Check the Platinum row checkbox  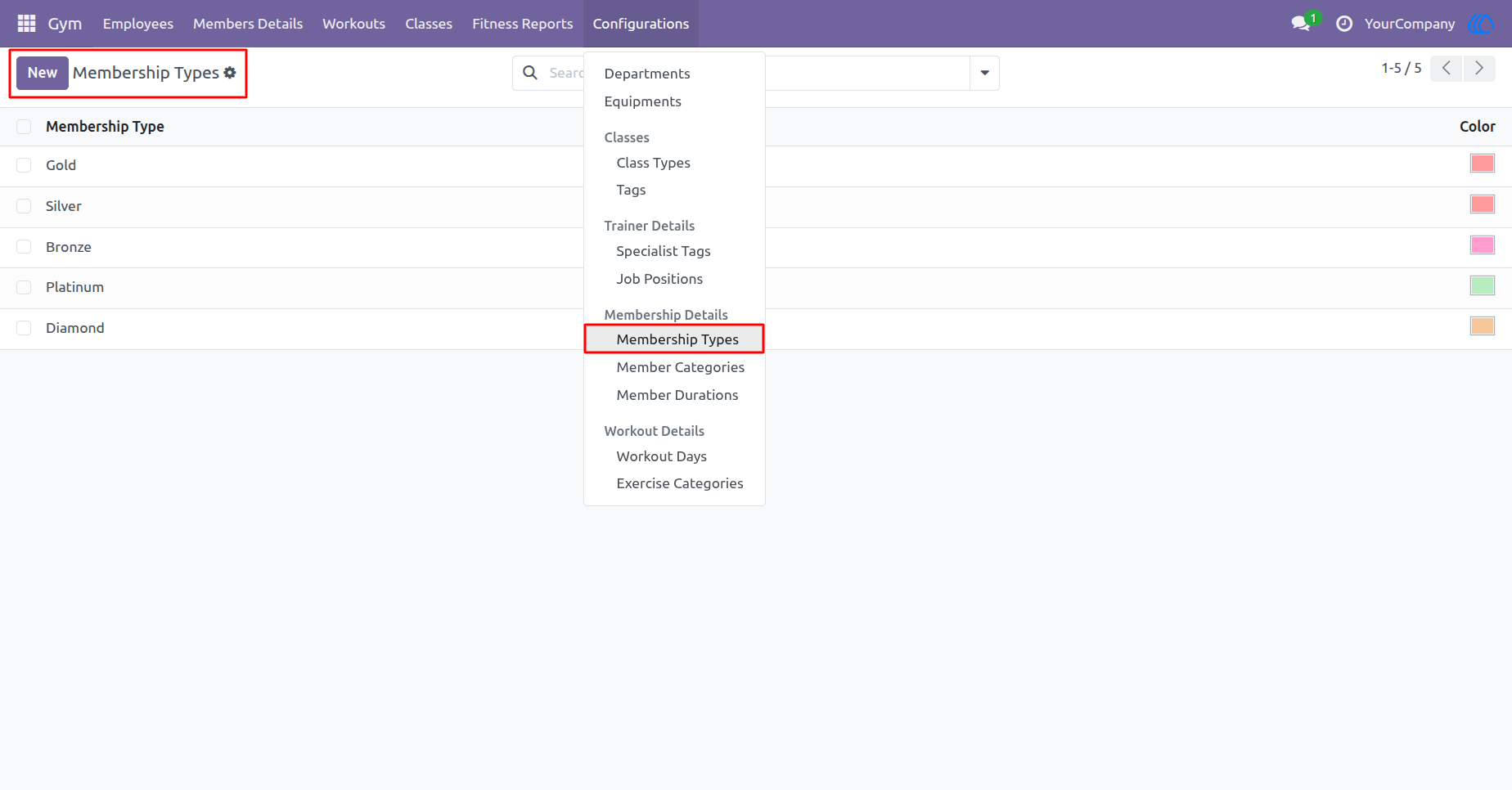24,287
